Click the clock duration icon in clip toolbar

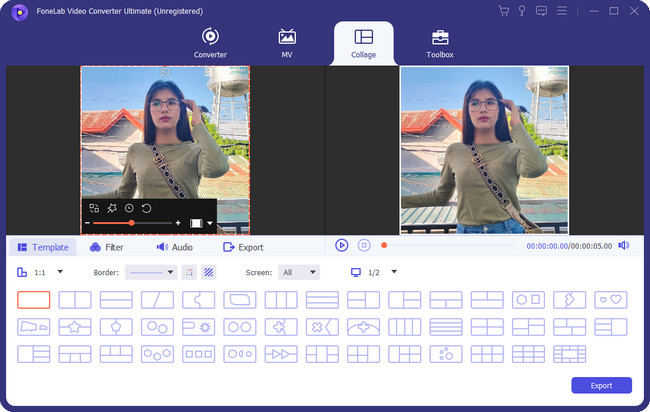(x=129, y=208)
